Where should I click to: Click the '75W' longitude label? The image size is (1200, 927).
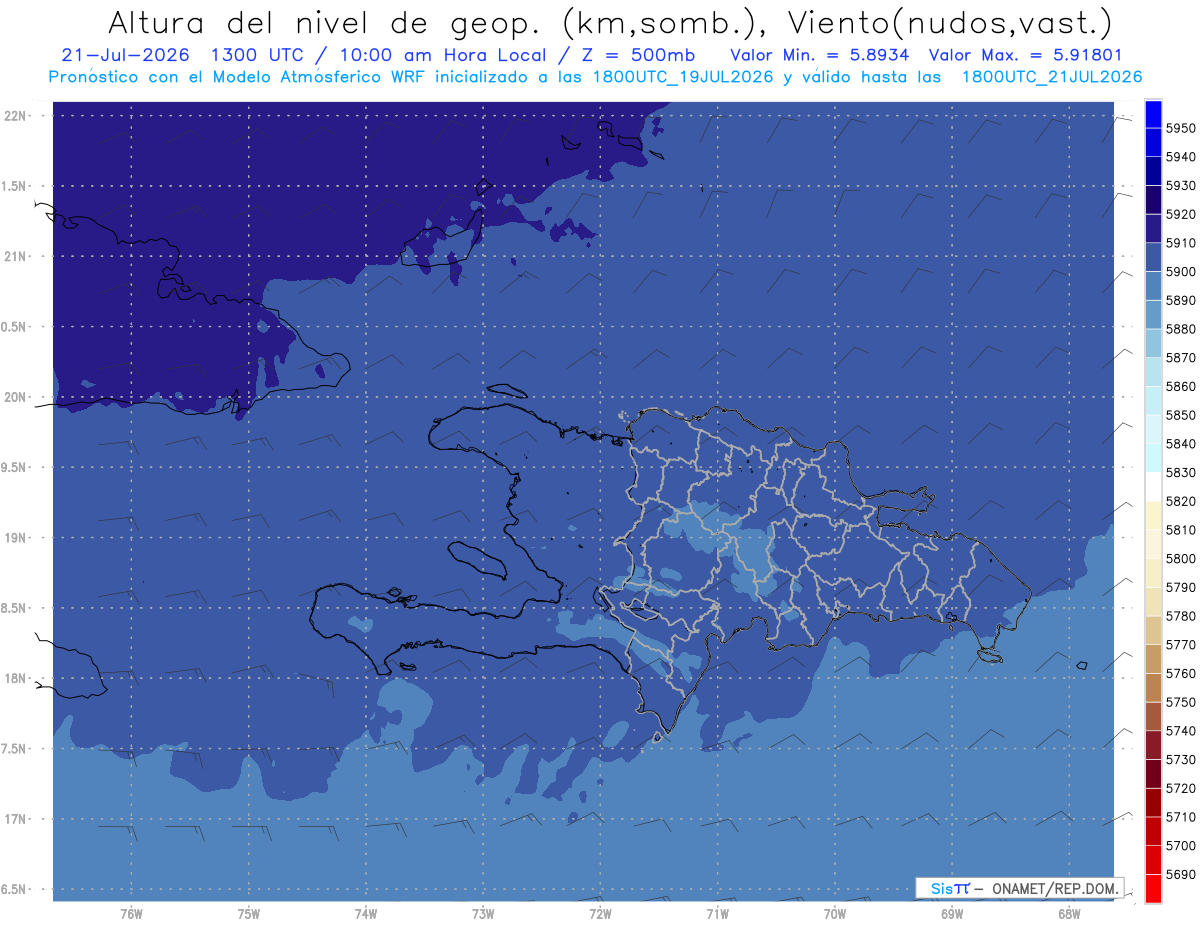click(x=248, y=914)
